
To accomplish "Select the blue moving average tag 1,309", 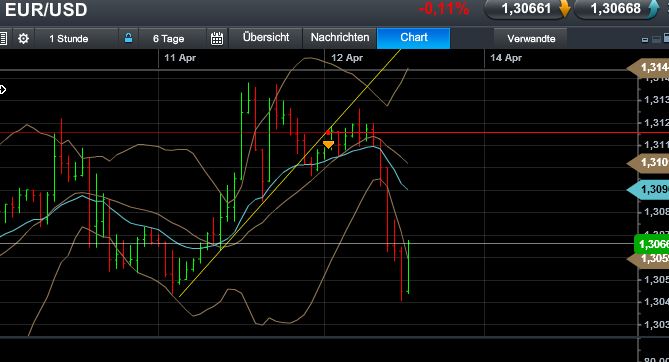I will pos(649,190).
